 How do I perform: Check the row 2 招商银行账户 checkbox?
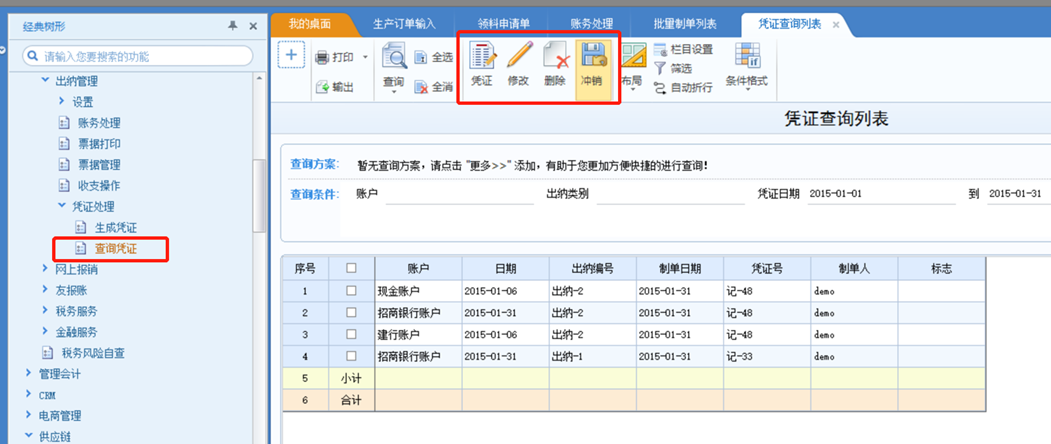pyautogui.click(x=351, y=313)
